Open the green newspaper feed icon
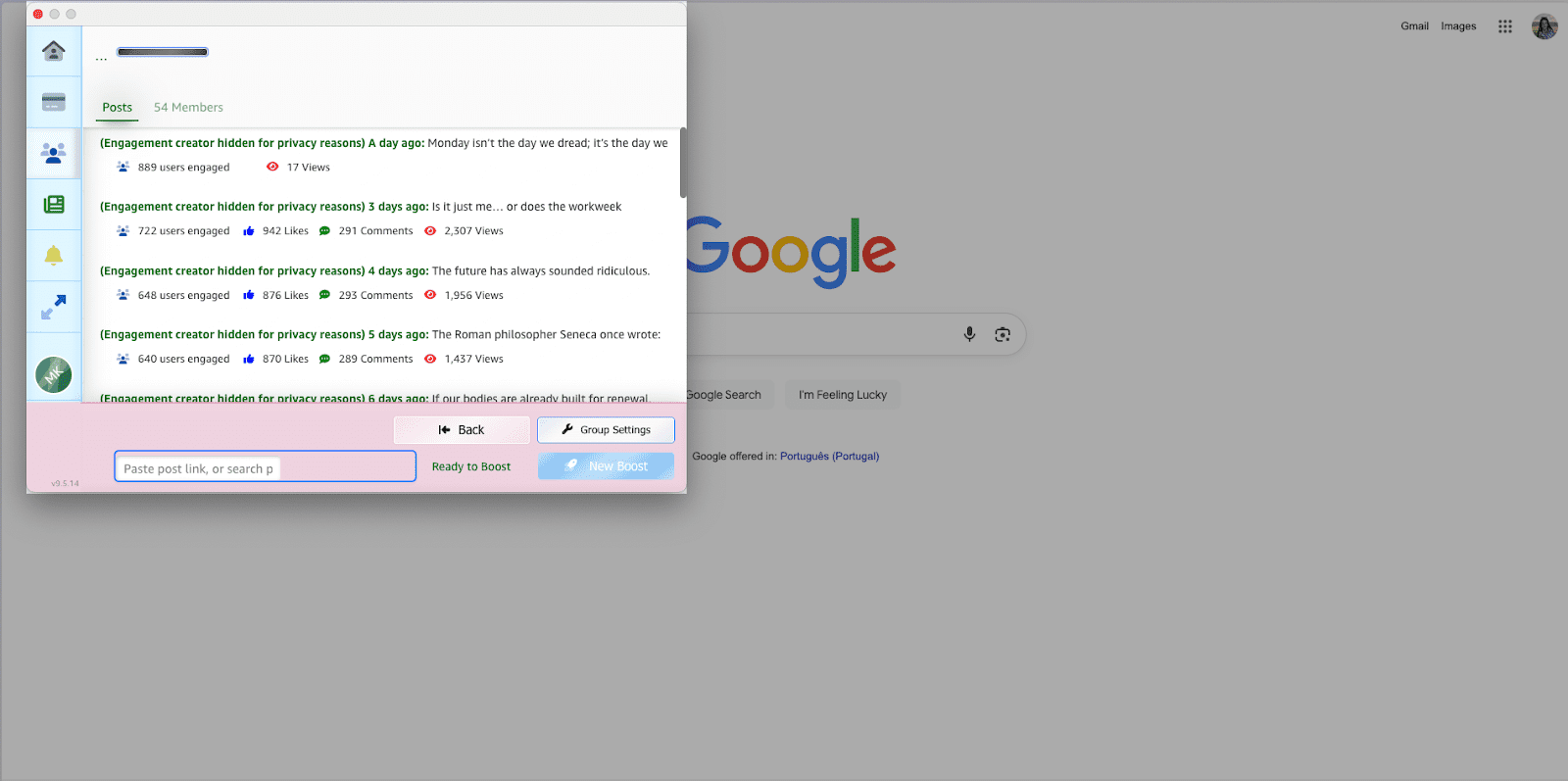Screen dimensions: 1568x781 [x=54, y=204]
